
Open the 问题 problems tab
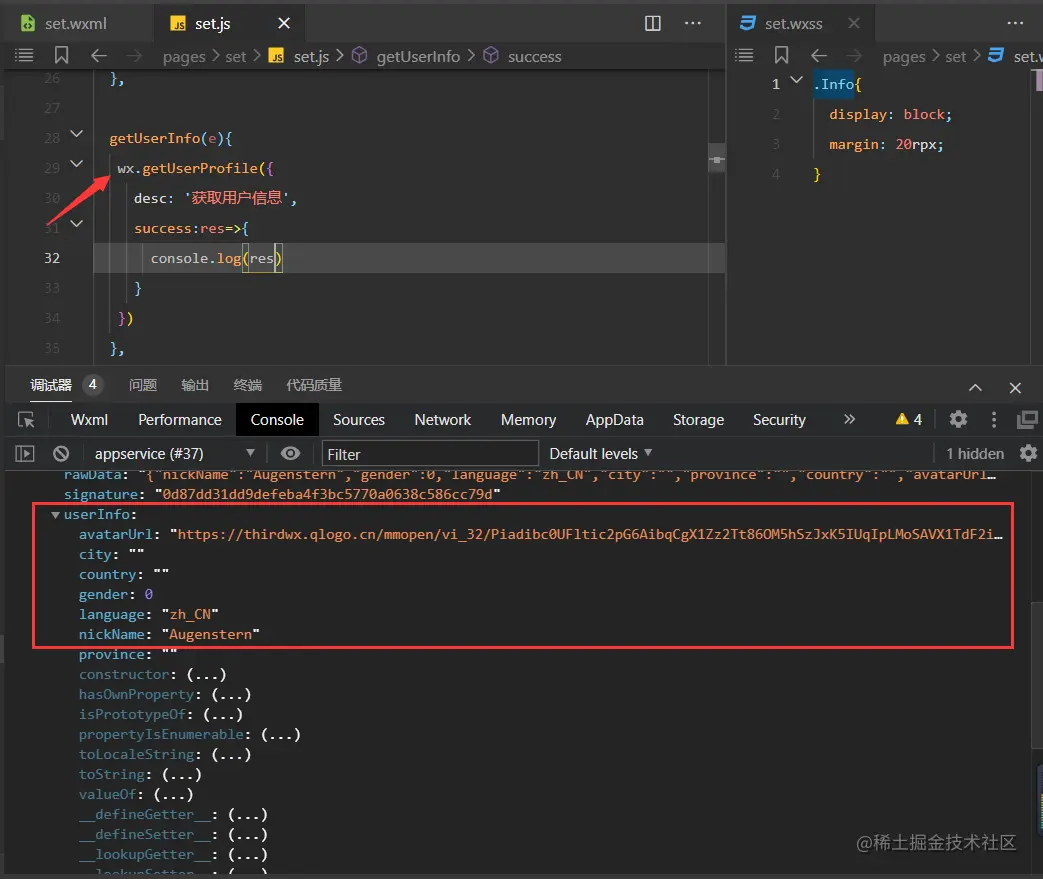pyautogui.click(x=143, y=385)
